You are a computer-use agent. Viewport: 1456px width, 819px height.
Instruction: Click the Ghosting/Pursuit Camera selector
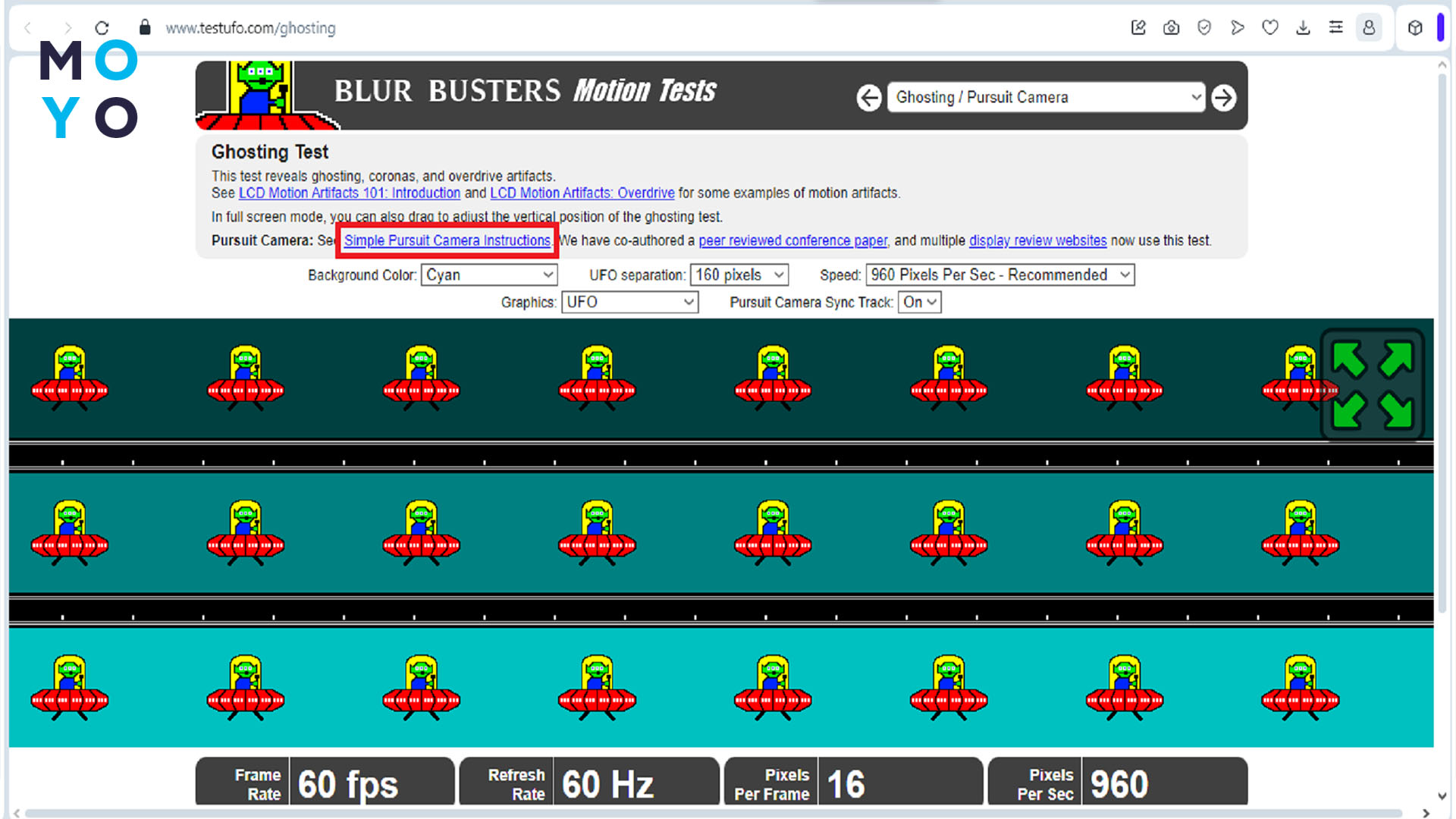[x=1044, y=97]
